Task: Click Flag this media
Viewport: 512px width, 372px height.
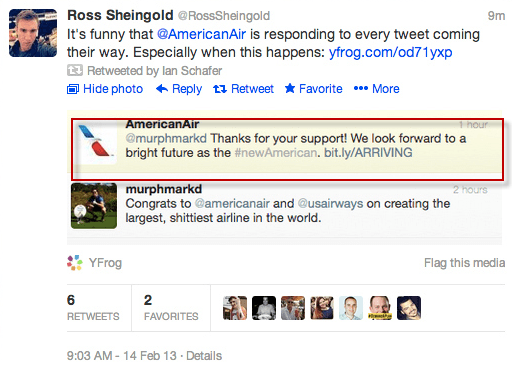Action: 464,263
